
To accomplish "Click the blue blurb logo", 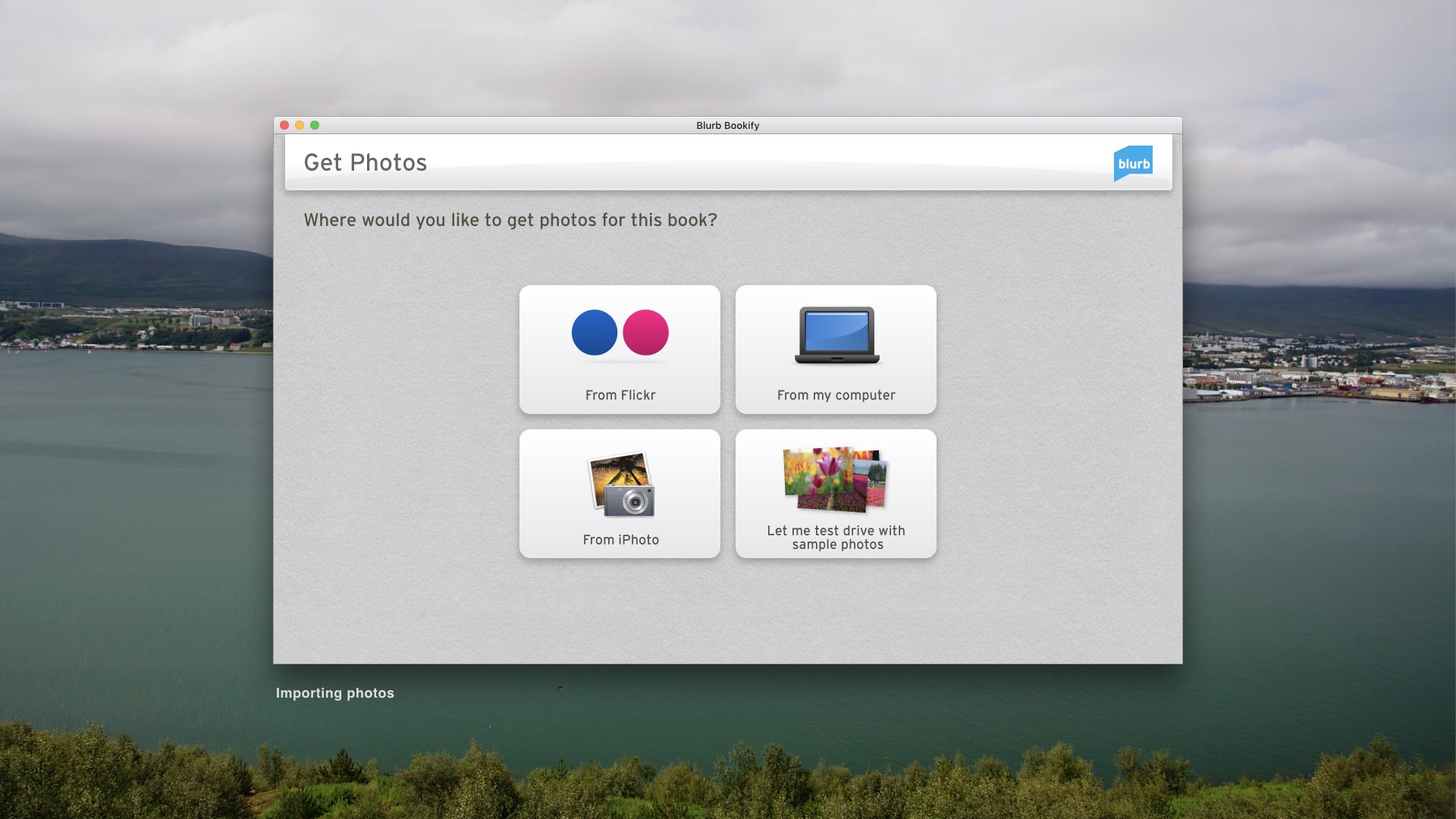I will pos(1133,162).
